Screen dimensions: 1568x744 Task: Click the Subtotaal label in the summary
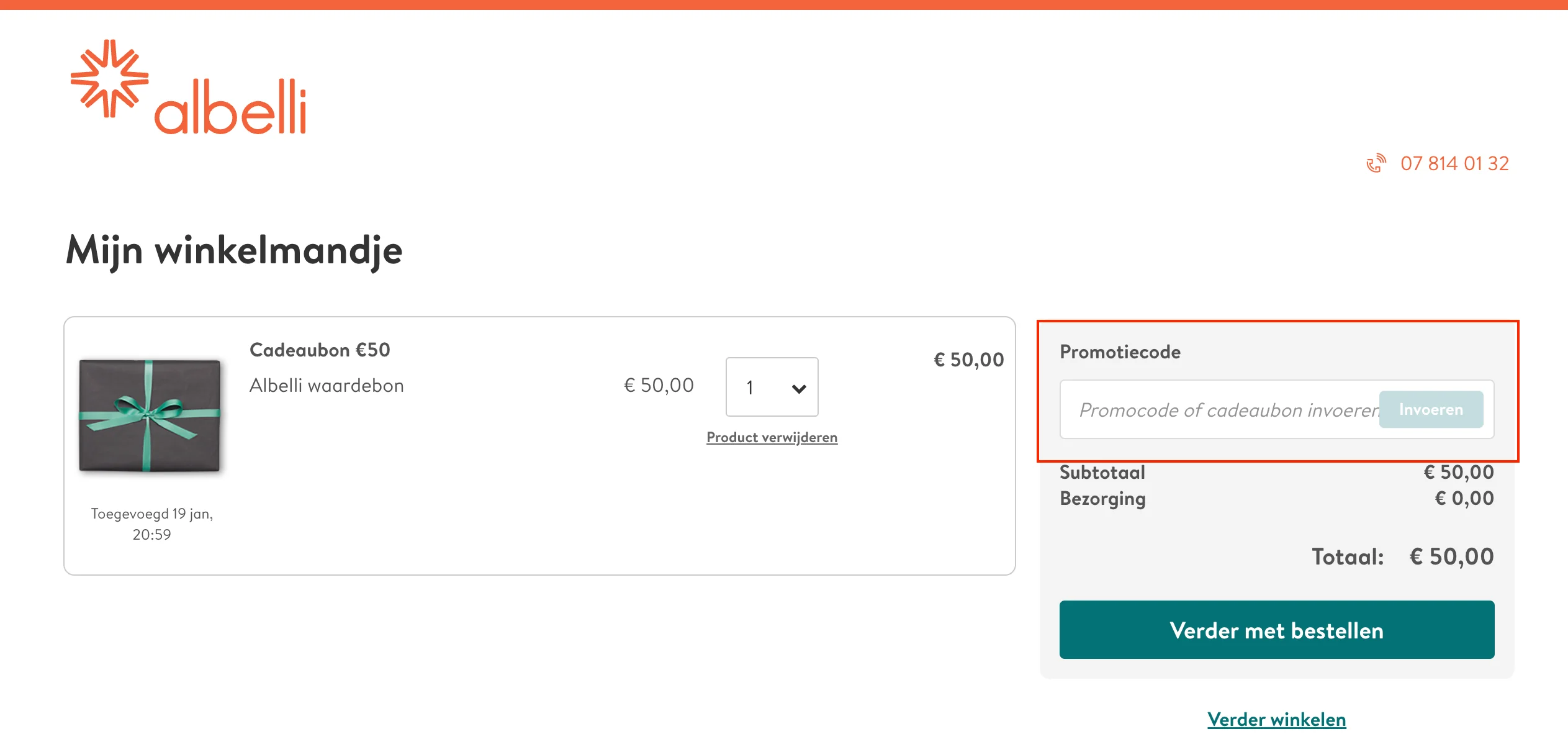(1102, 473)
